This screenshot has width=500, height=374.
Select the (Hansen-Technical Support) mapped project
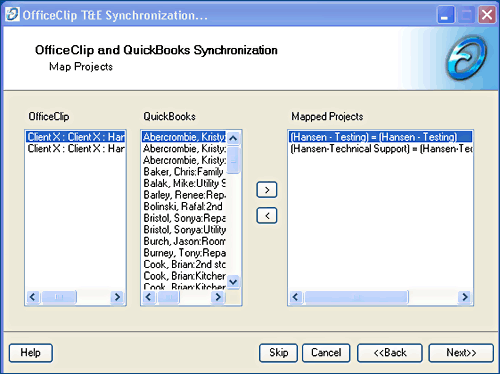(380, 148)
